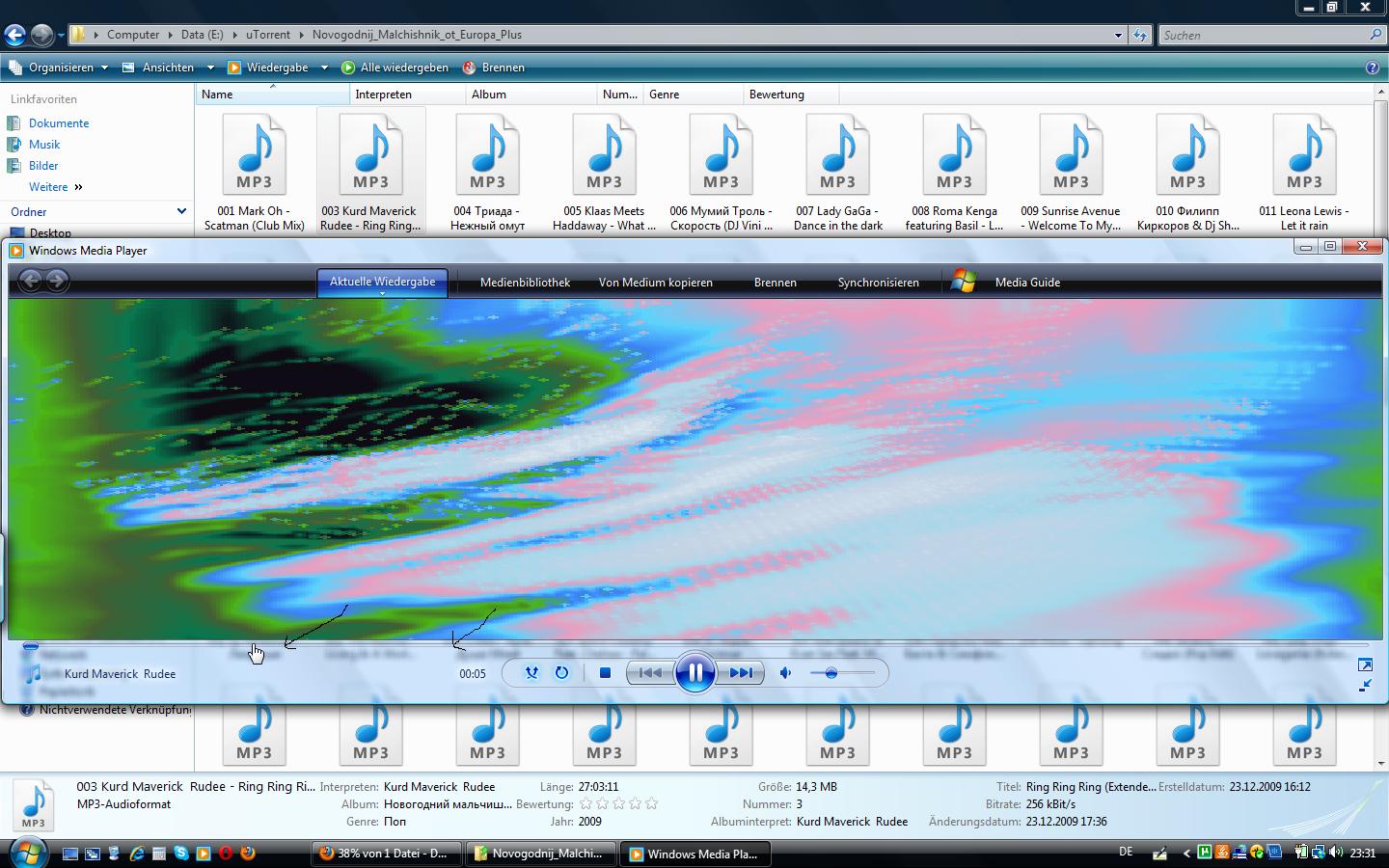Screen dimensions: 1389x868
Task: Sort files by the Album column
Action: coord(531,95)
